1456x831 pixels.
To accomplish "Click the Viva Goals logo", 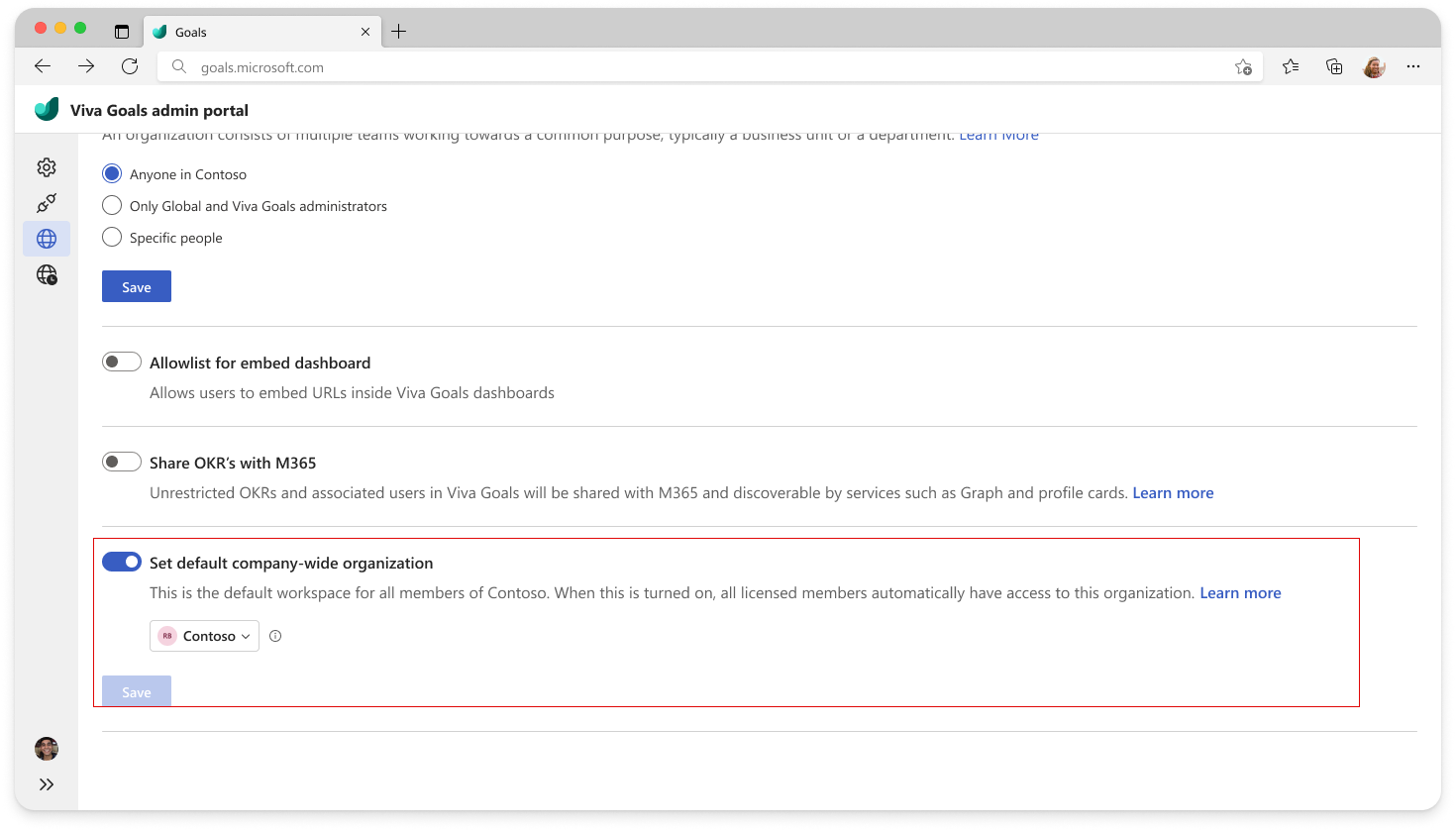I will coord(46,108).
